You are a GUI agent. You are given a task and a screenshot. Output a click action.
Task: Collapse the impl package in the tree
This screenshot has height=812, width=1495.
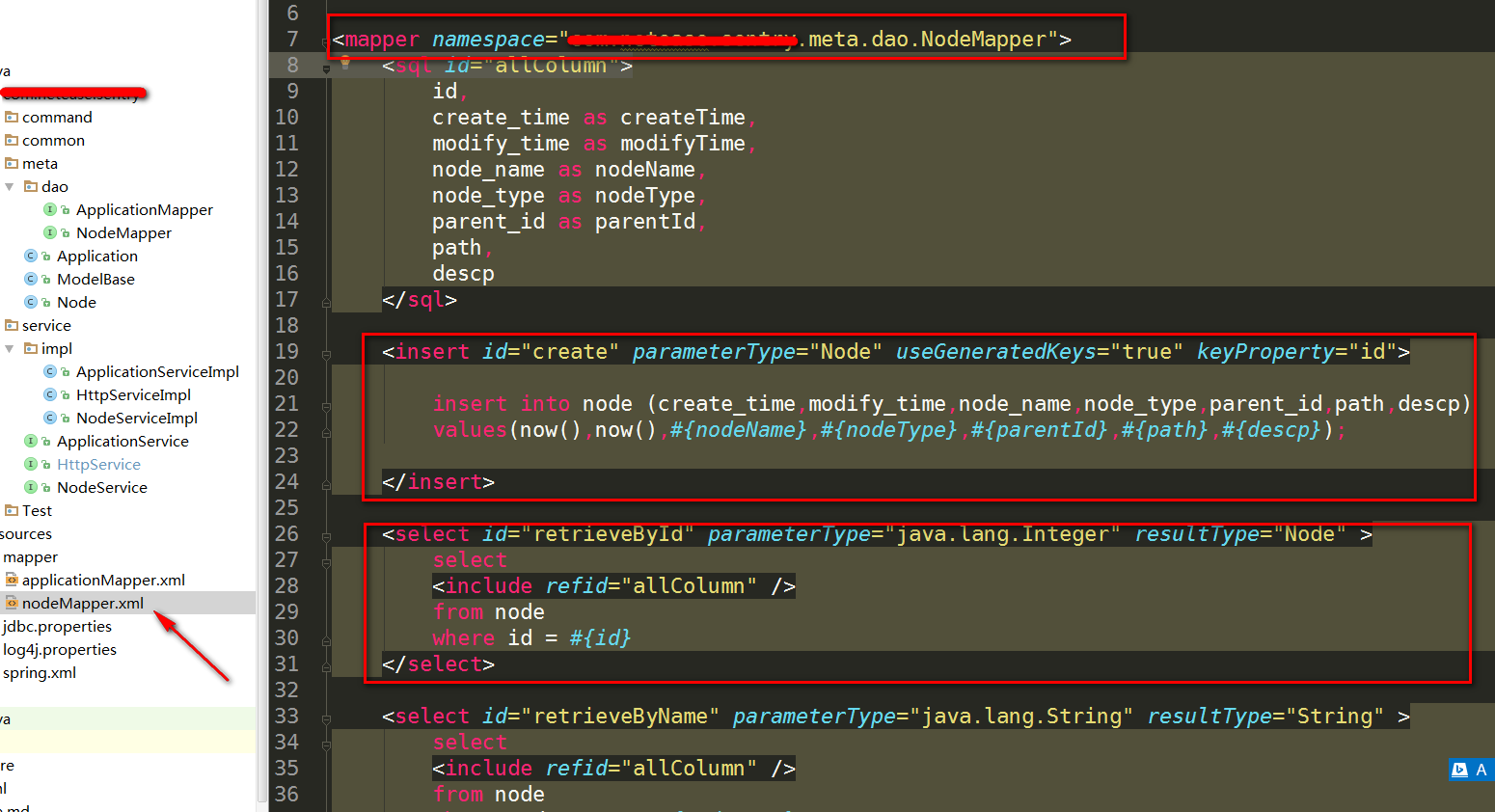click(x=10, y=348)
